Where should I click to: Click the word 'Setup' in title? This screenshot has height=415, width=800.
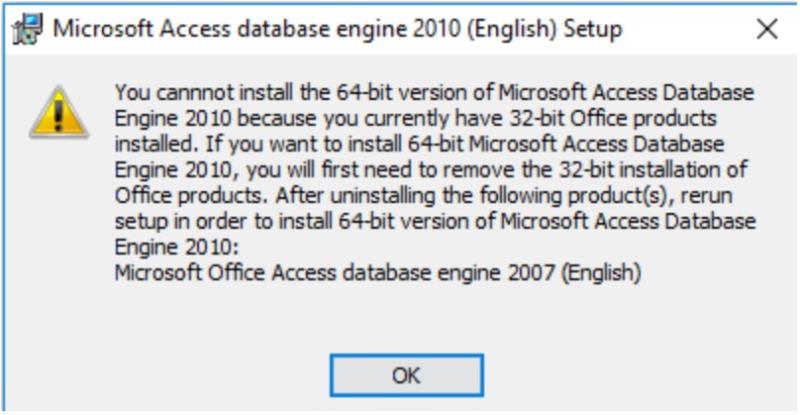point(591,29)
